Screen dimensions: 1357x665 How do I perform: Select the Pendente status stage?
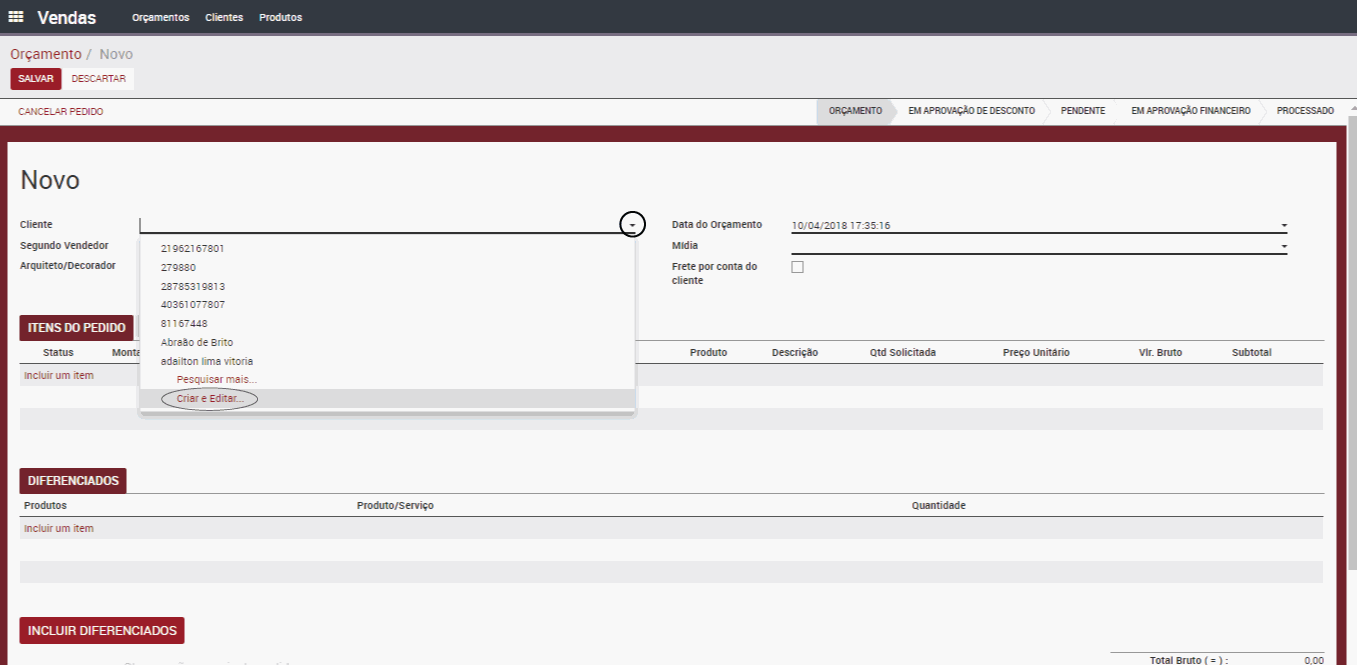coord(1082,111)
